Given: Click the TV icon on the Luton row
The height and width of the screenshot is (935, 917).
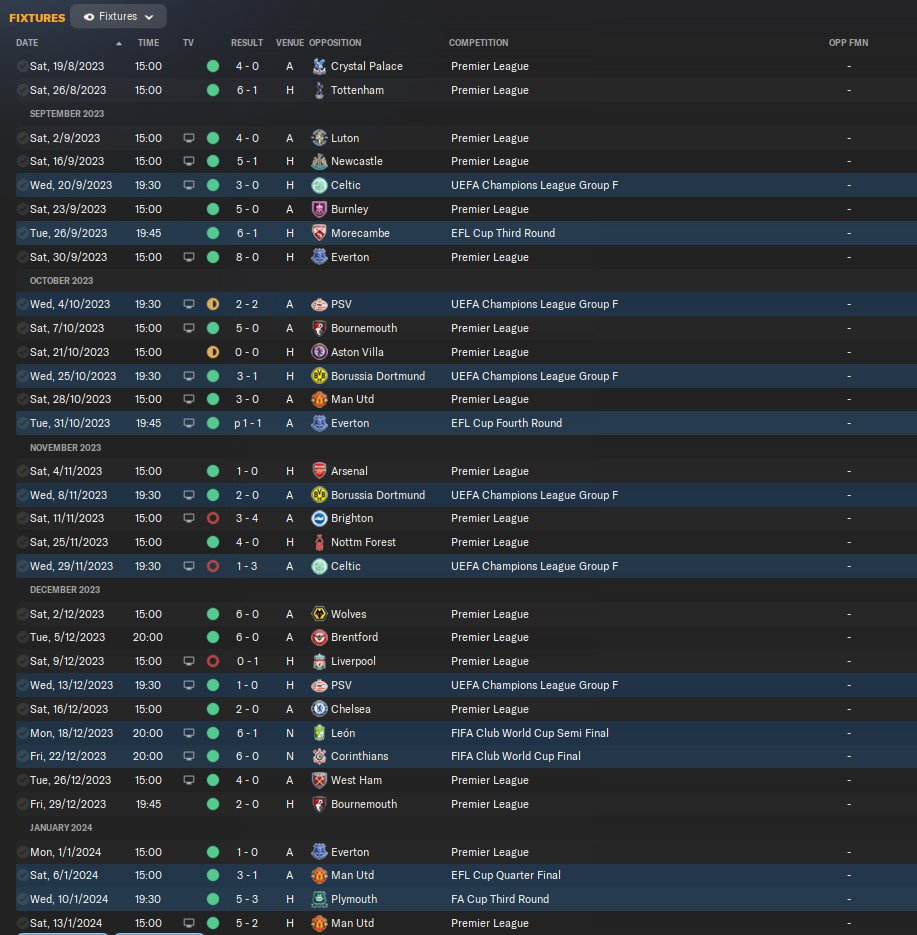Looking at the screenshot, I should pos(188,138).
